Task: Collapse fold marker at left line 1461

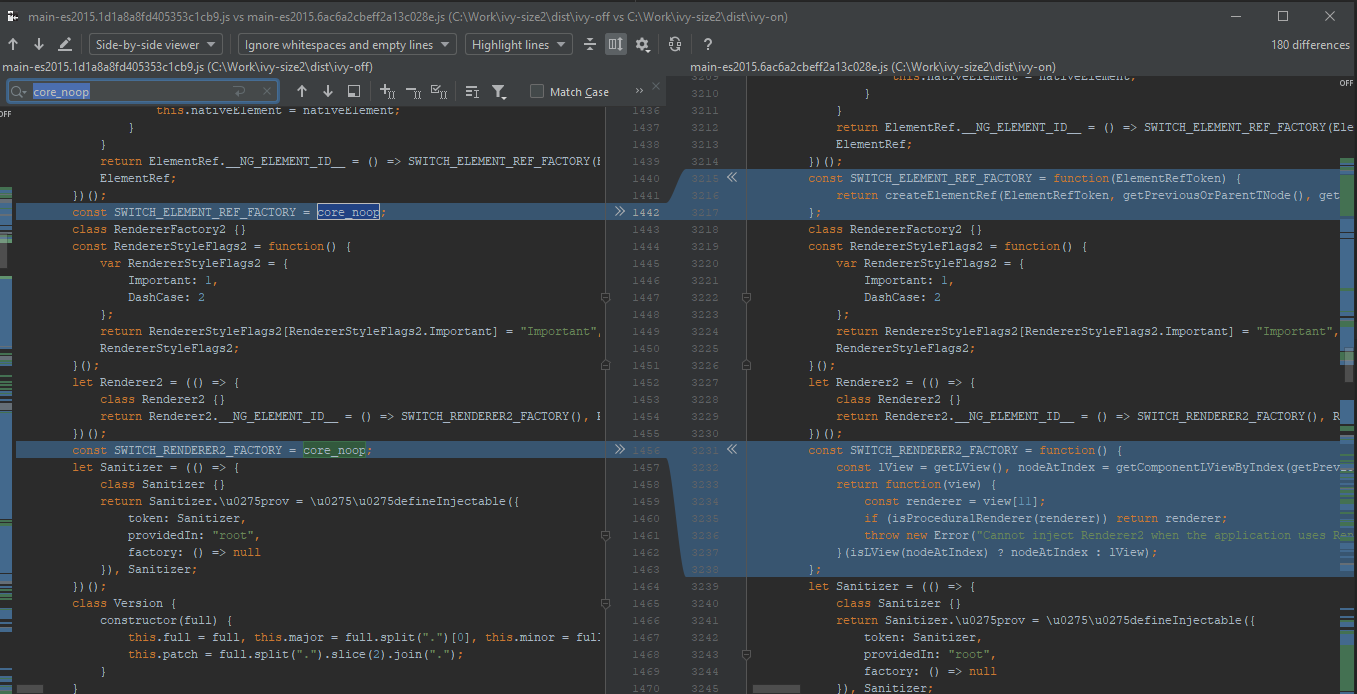Action: 605,535
